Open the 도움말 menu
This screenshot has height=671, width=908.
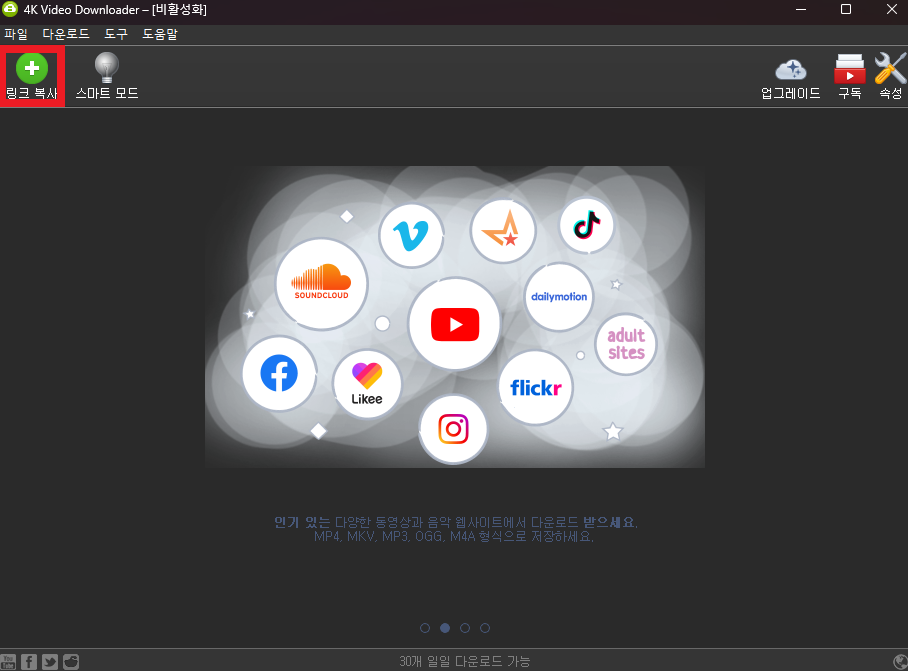coord(160,34)
